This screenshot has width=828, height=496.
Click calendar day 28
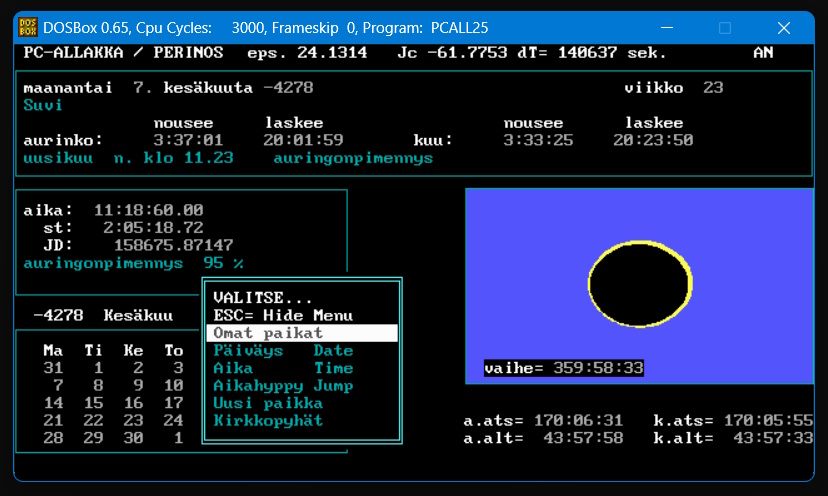click(x=53, y=437)
